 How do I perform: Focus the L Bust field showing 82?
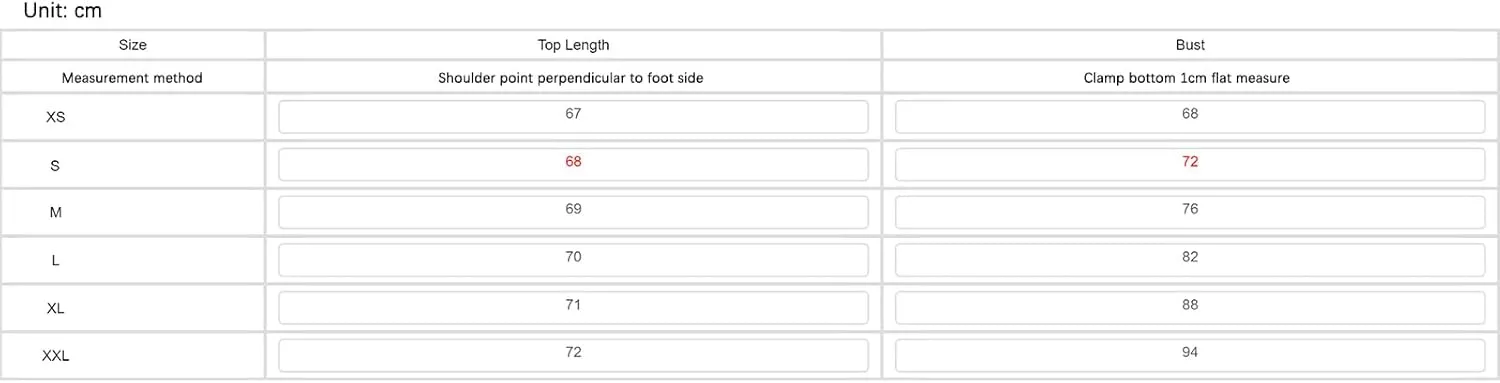coord(1190,260)
